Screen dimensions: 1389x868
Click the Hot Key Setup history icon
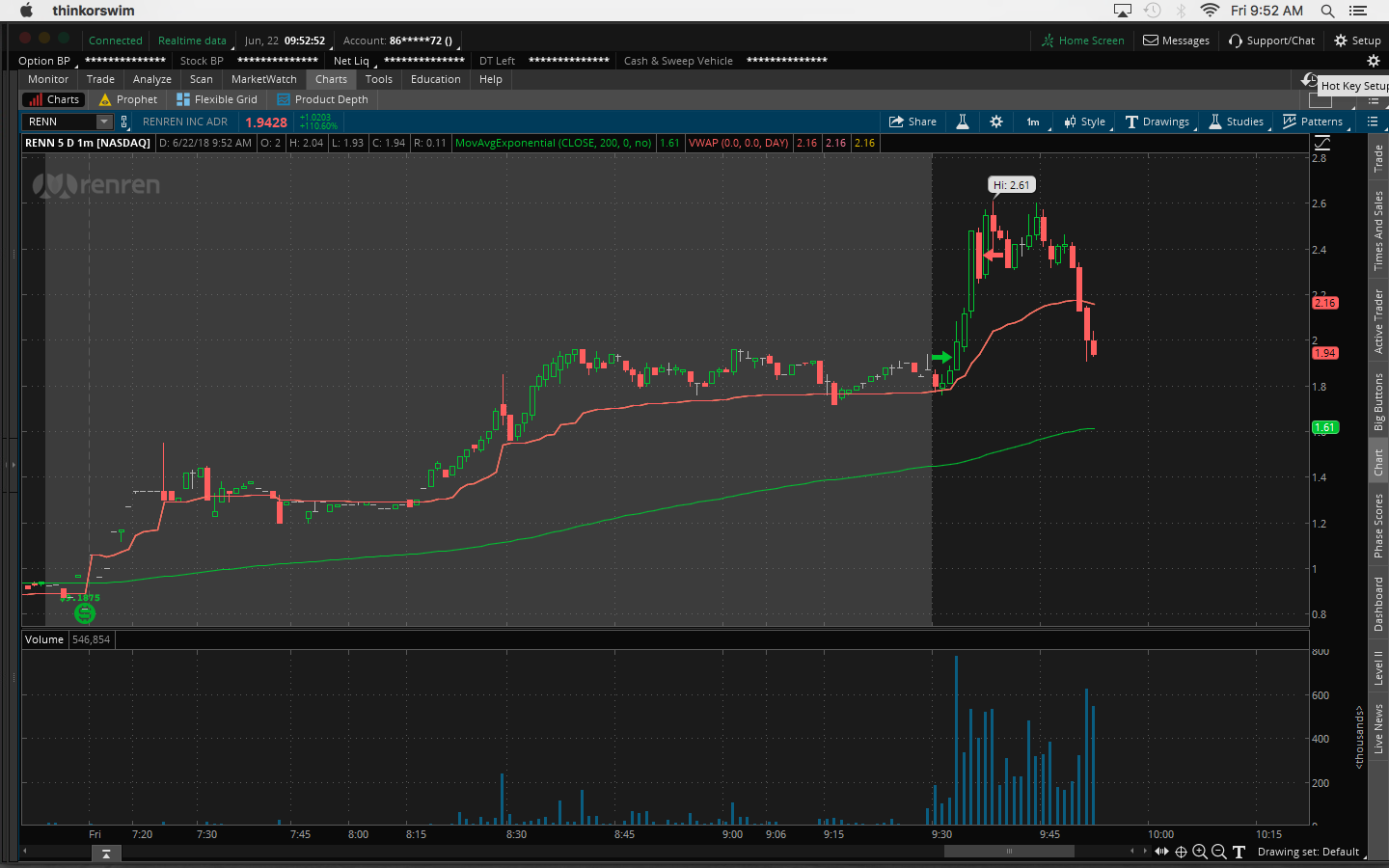click(x=1309, y=79)
